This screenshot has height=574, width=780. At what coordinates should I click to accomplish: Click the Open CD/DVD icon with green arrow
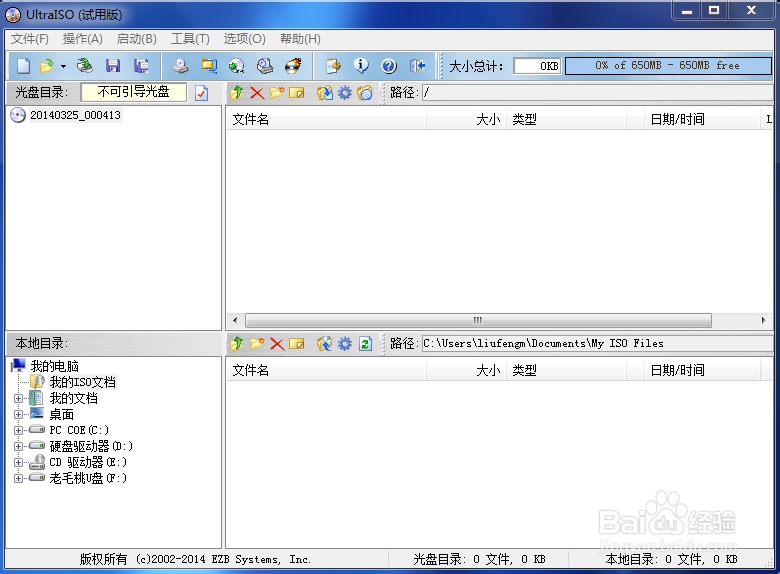tap(85, 66)
